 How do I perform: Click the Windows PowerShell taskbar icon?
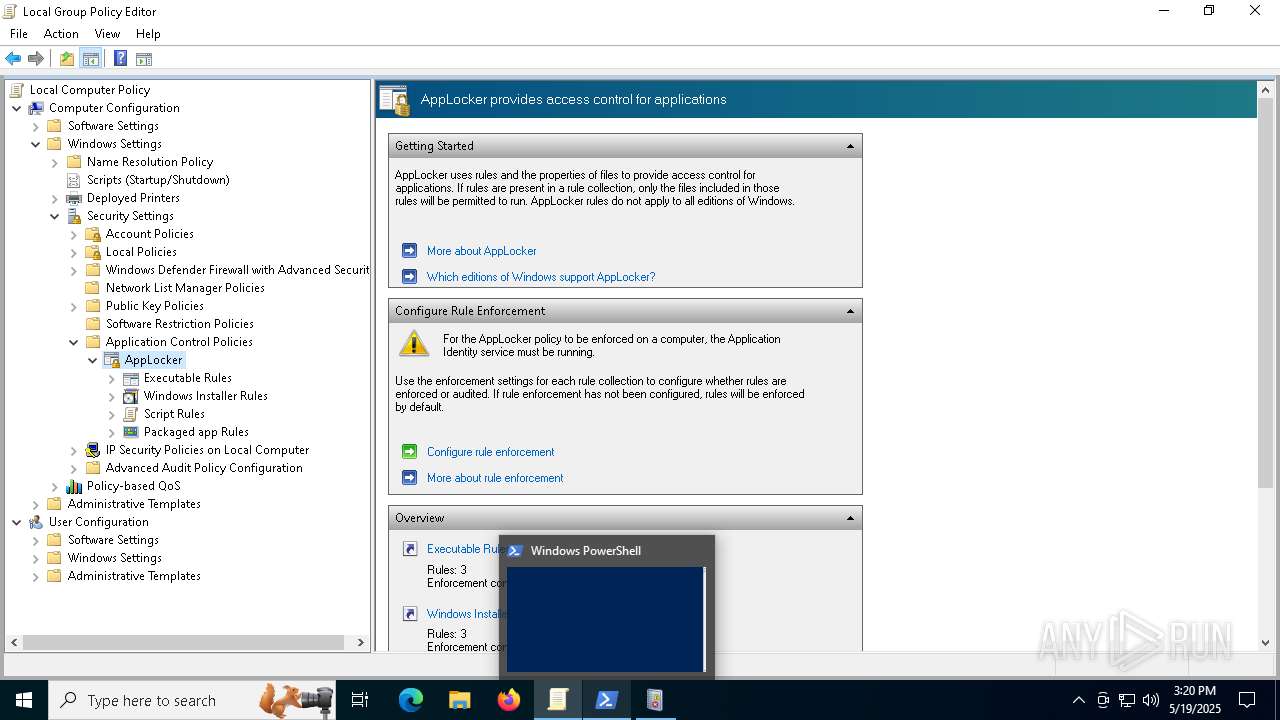[606, 700]
